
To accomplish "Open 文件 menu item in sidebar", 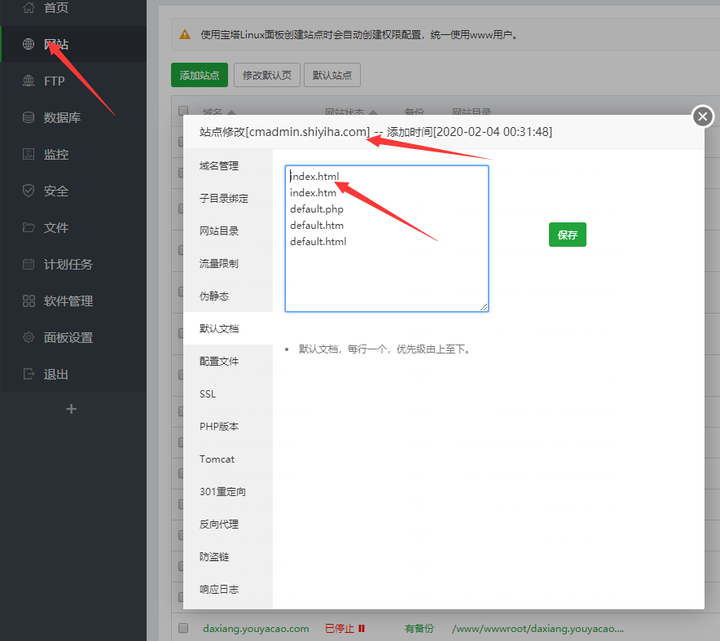I will [73, 227].
